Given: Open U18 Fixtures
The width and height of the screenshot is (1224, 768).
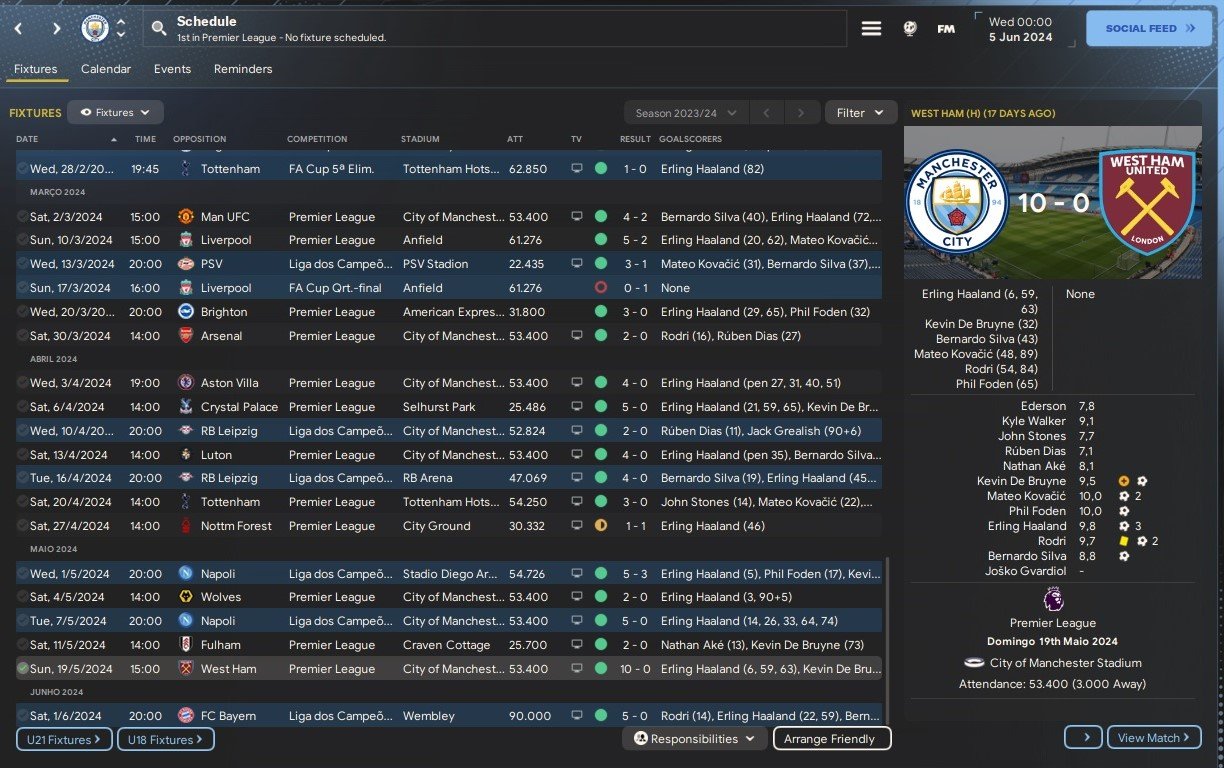Looking at the screenshot, I should (166, 739).
